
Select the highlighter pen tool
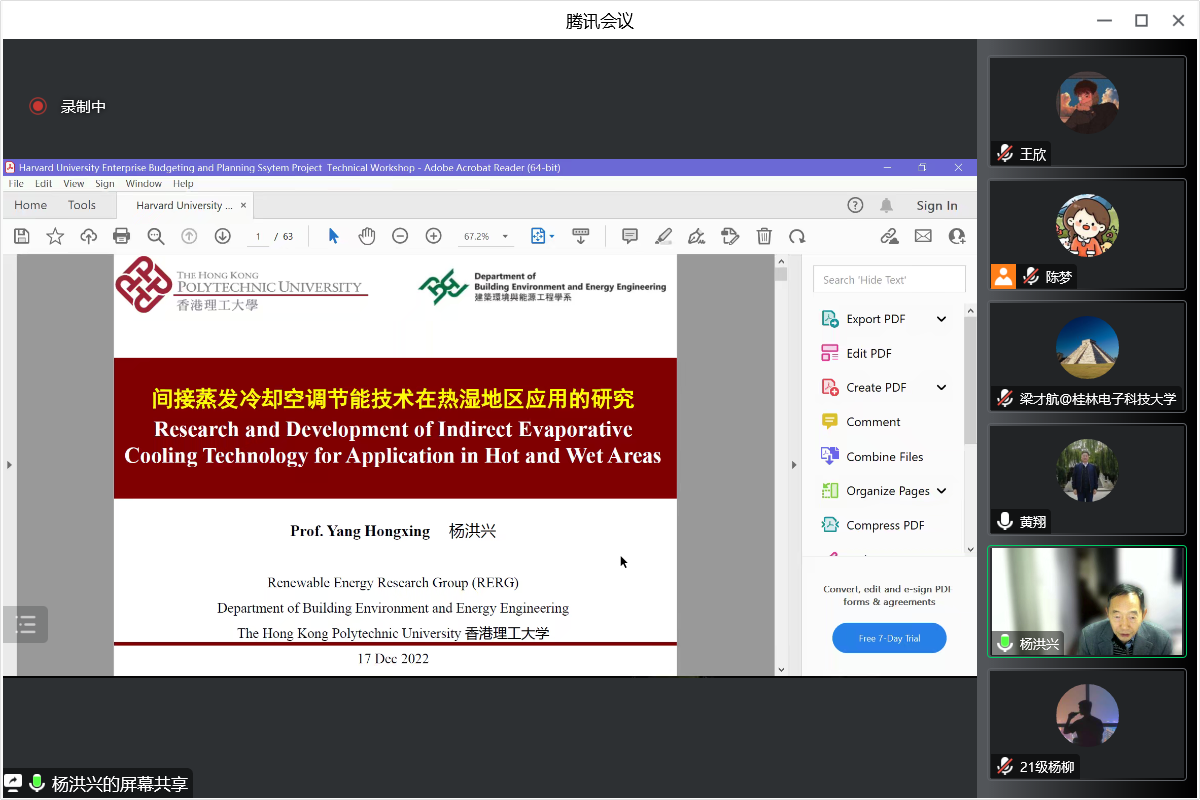click(663, 236)
